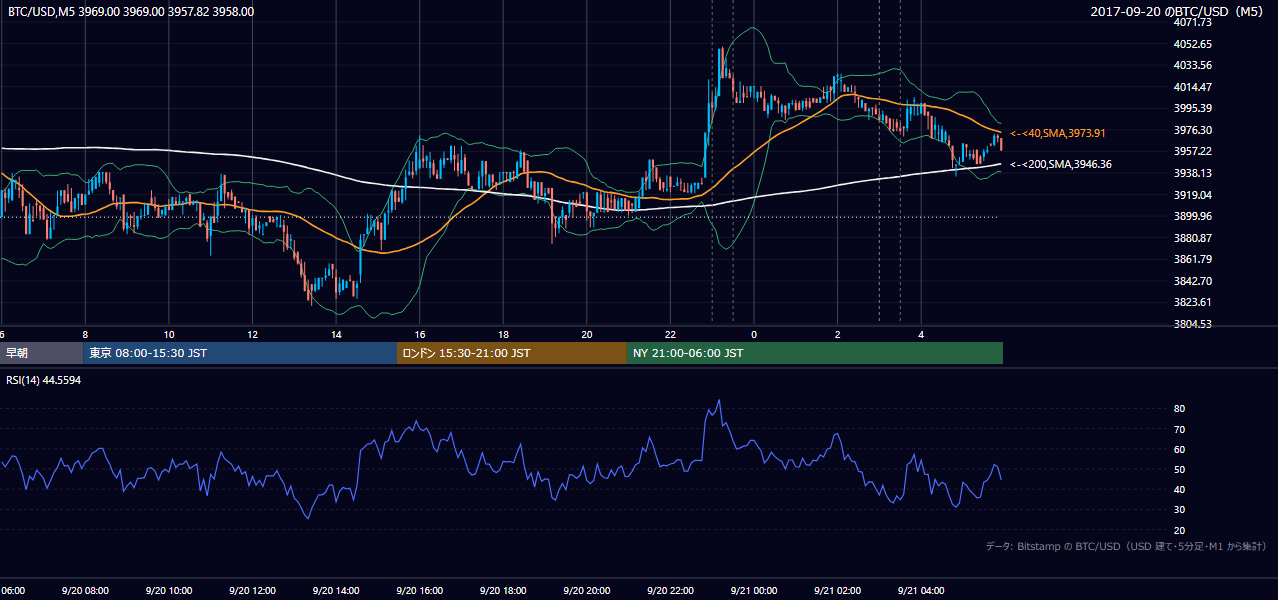Click the RSI(14) 44.5594 indicator label
This screenshot has height=600, width=1278.
[44, 380]
